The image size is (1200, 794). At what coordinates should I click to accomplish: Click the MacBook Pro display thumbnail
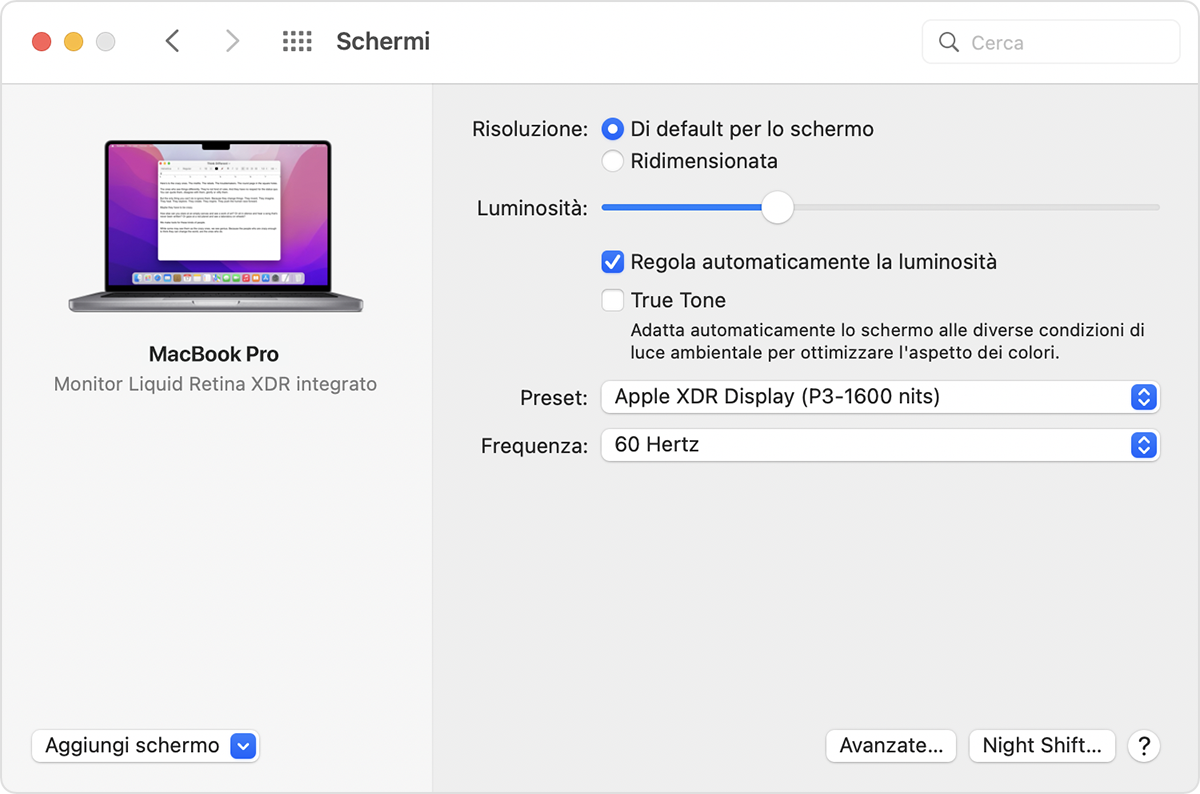216,226
